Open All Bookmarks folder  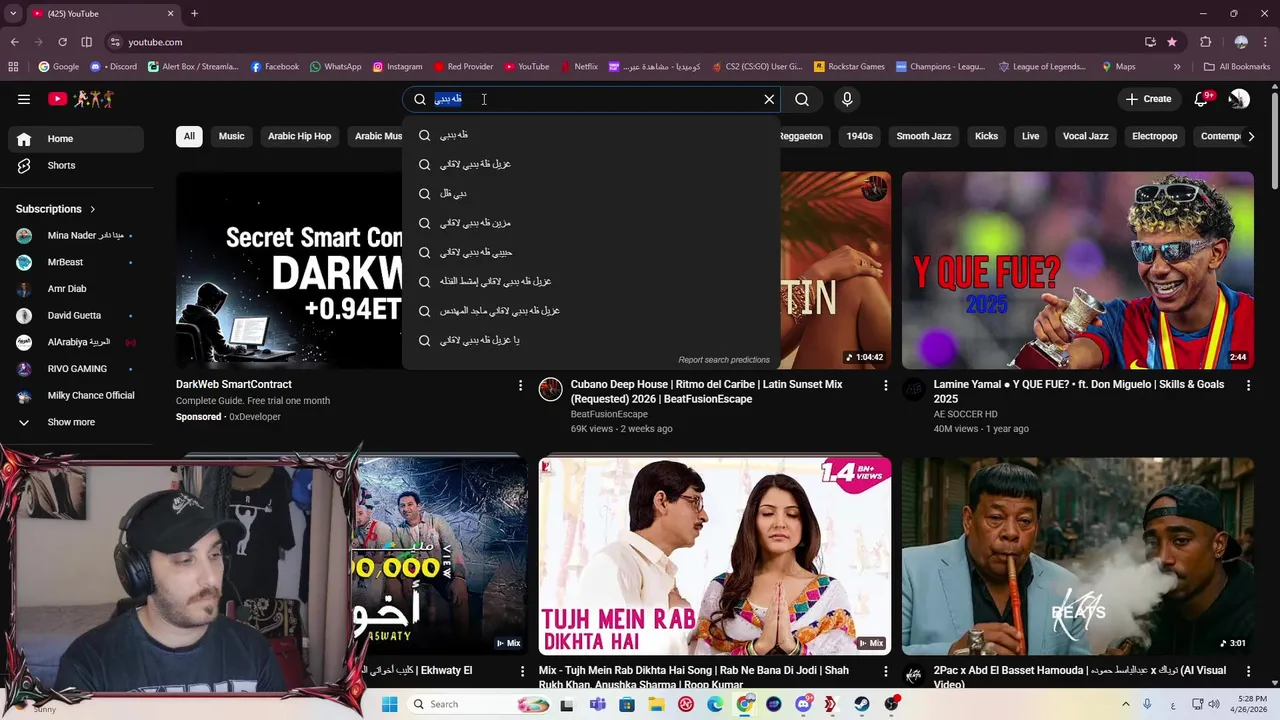(1237, 67)
